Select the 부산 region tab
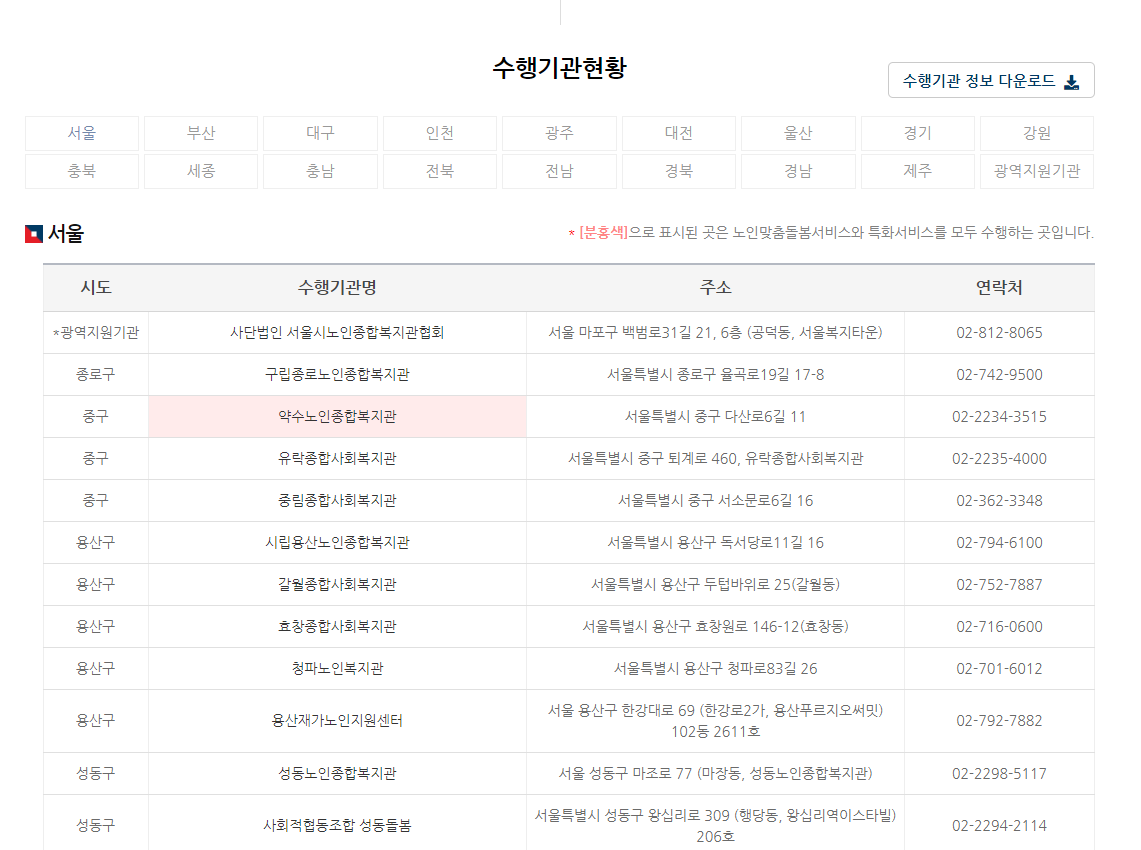The image size is (1141, 850). [x=201, y=133]
